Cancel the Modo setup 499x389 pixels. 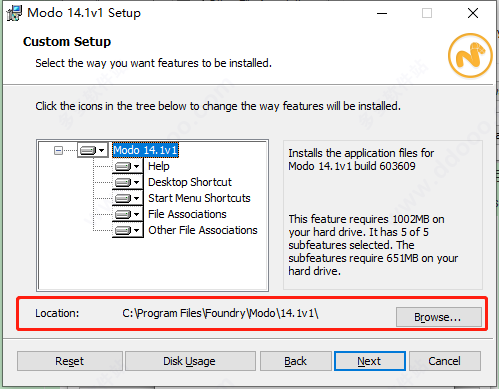pos(445,361)
